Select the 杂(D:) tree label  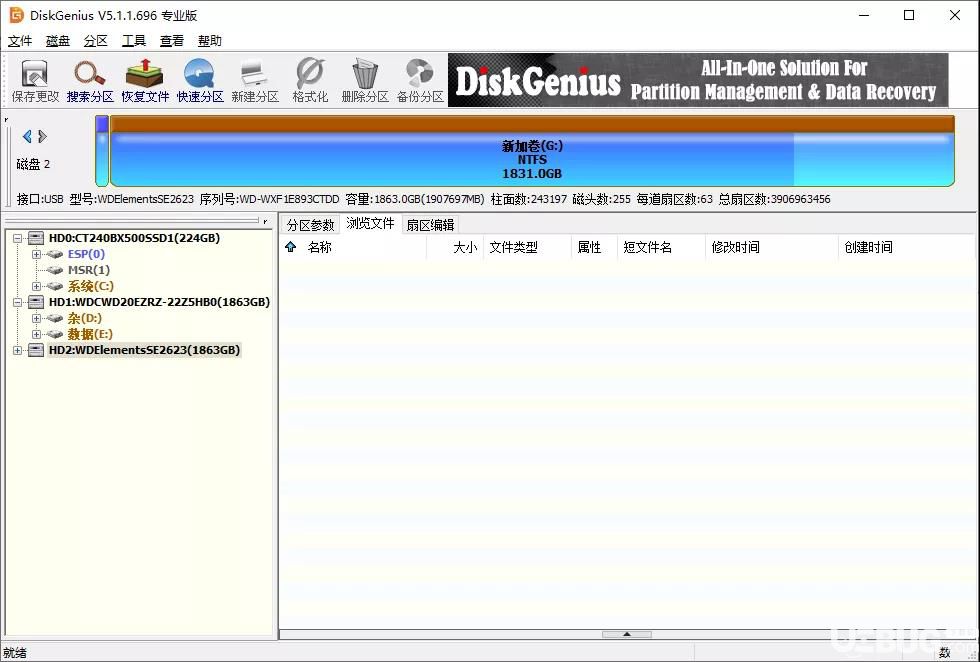[84, 319]
